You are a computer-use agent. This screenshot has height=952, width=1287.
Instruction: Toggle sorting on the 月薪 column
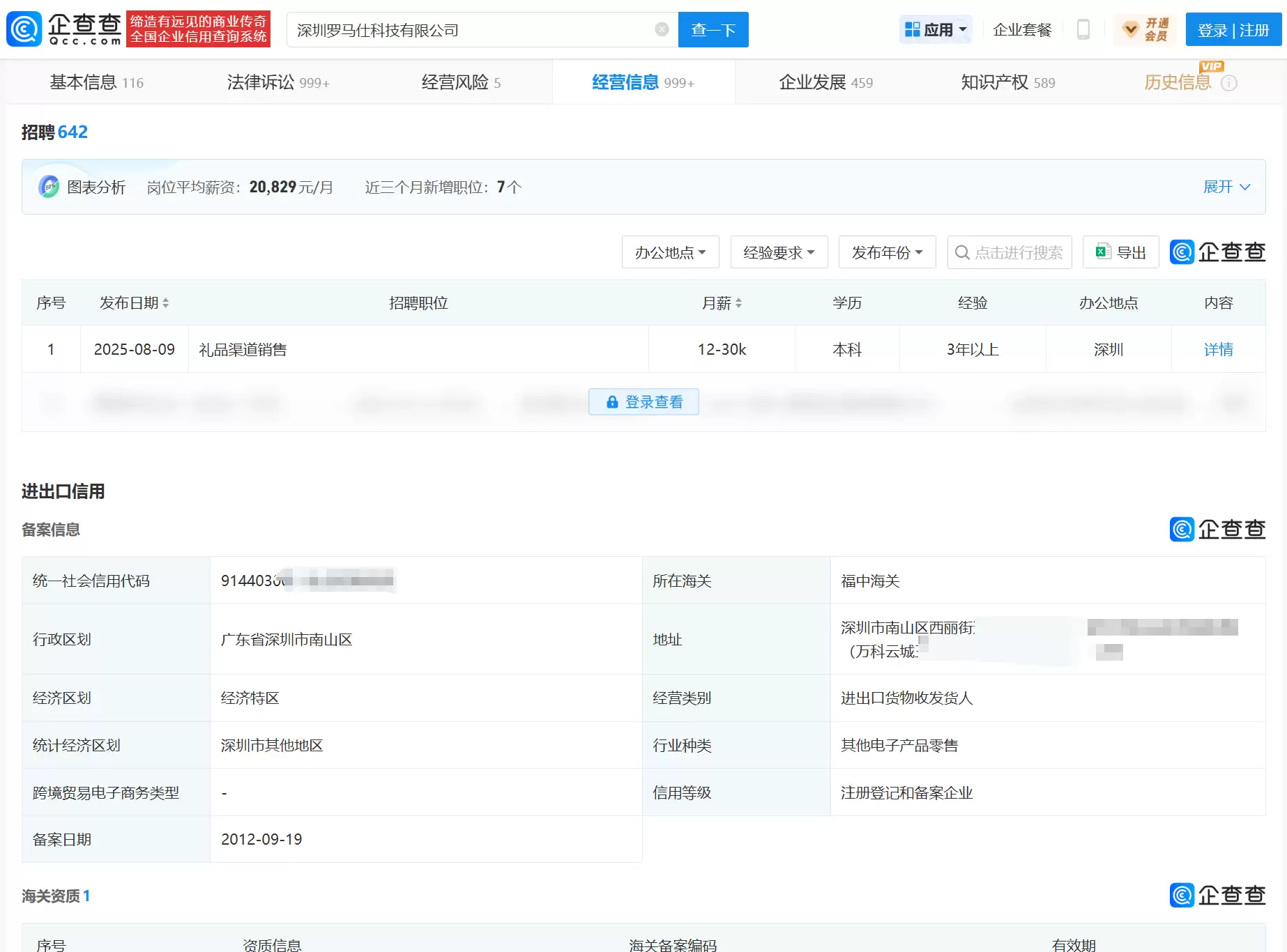(x=740, y=302)
